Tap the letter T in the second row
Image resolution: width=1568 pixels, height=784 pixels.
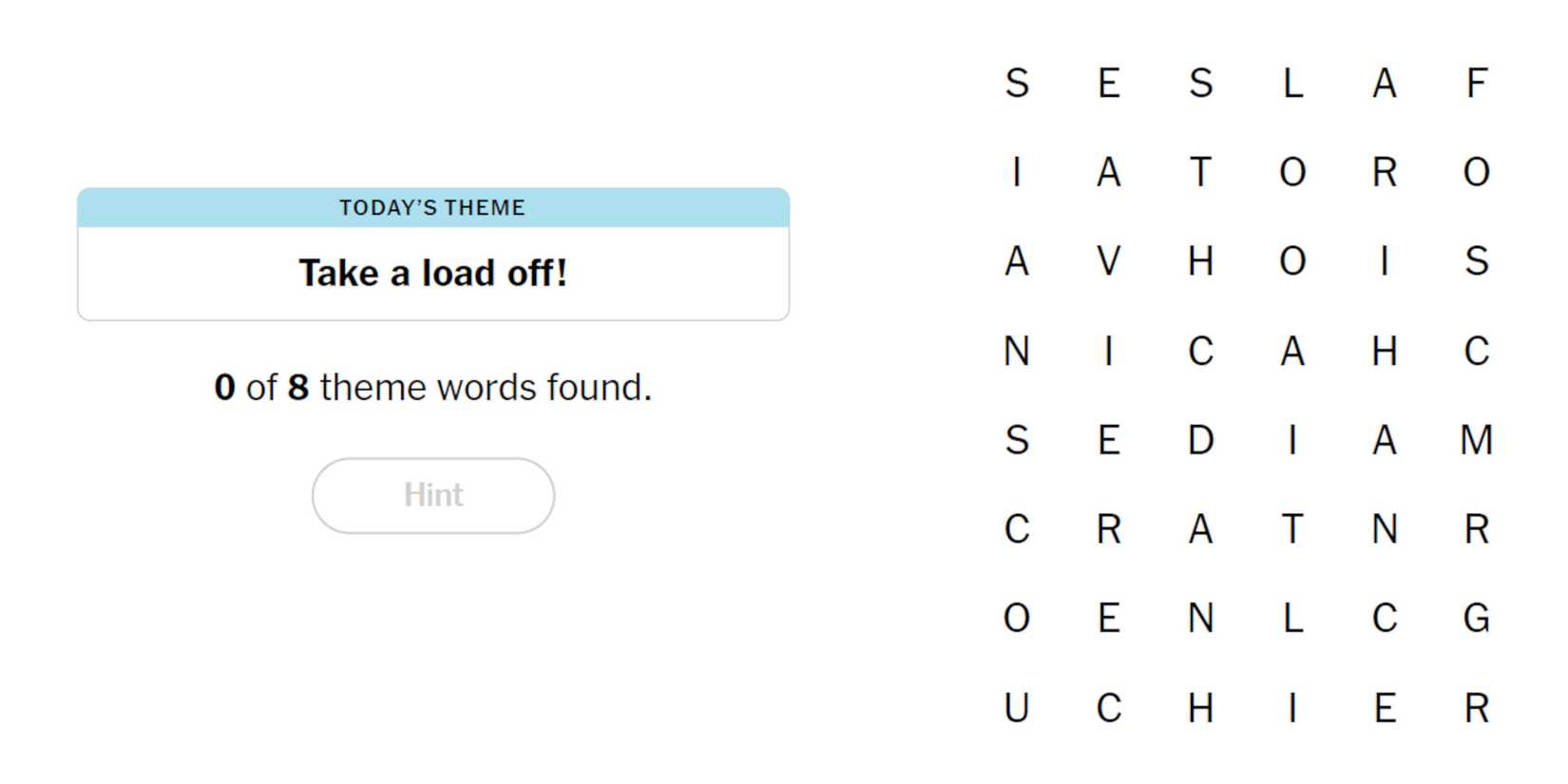1200,173
